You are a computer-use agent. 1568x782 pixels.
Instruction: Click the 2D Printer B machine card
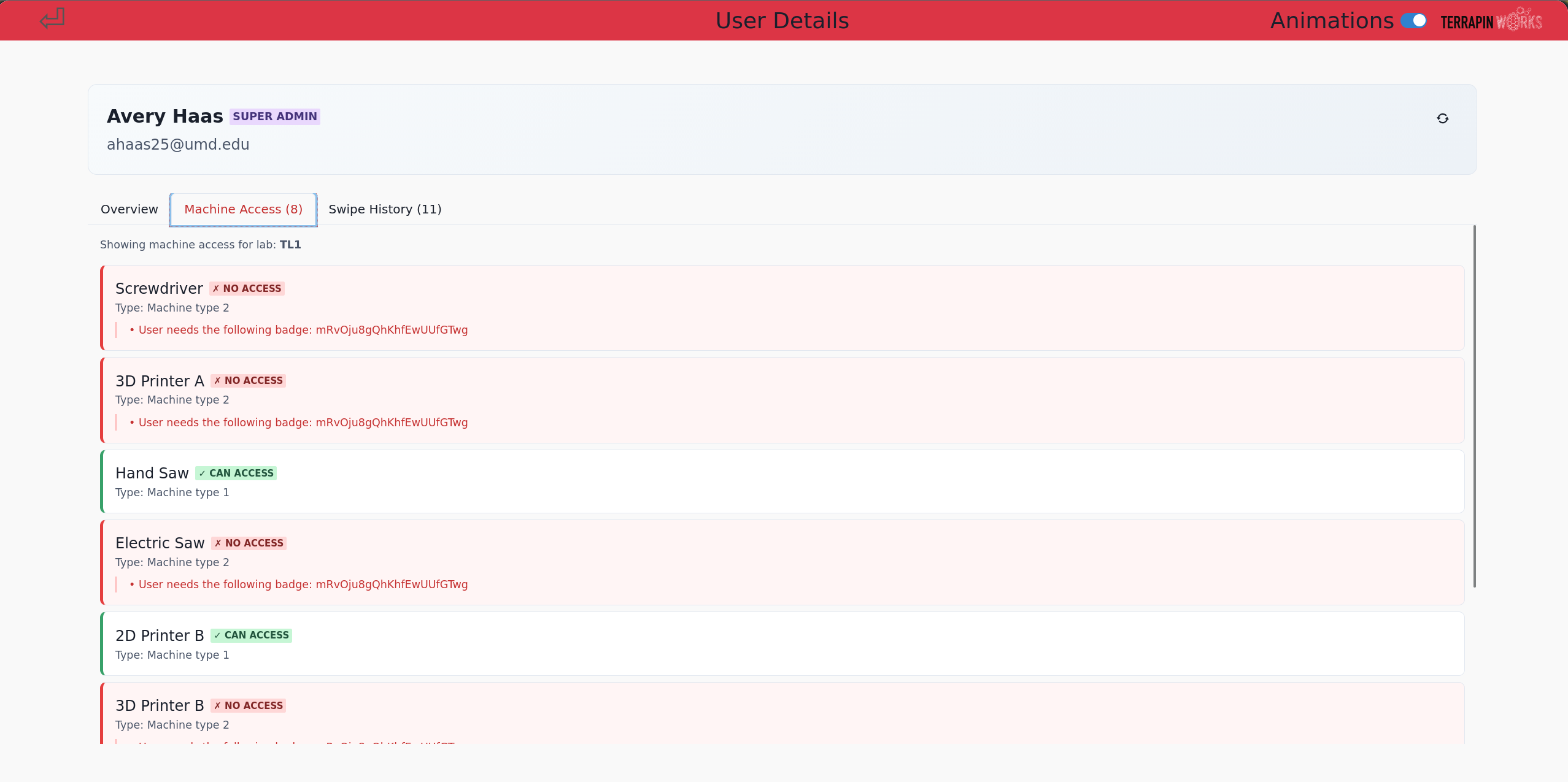(x=782, y=644)
